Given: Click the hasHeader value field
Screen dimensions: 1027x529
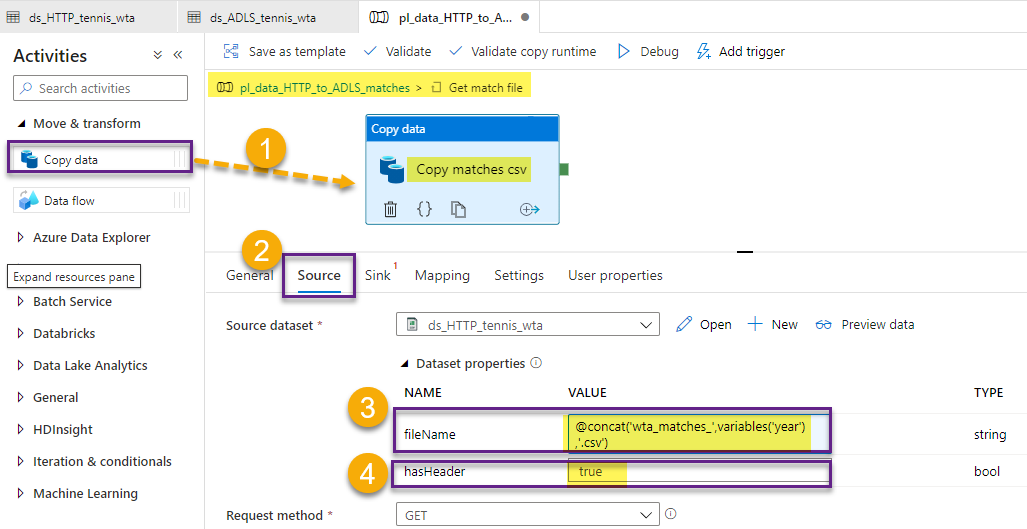Looking at the screenshot, I should pos(697,472).
